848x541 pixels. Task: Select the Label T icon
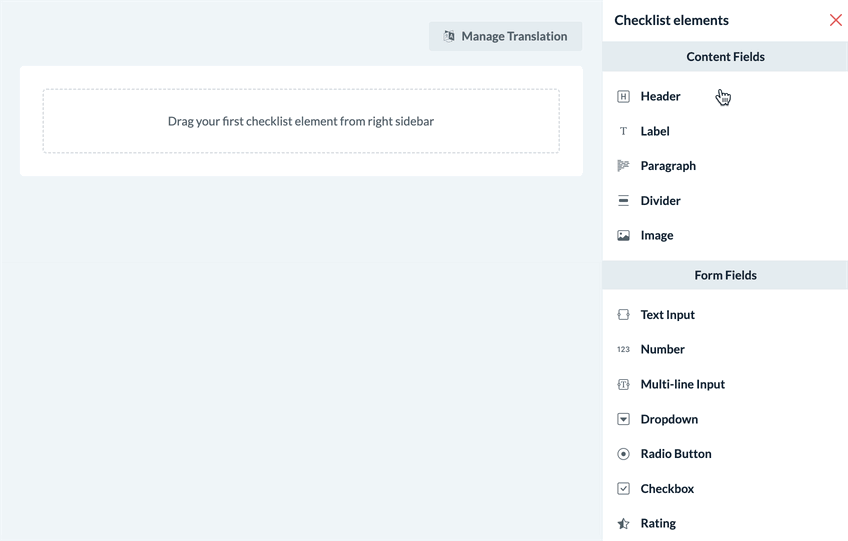623,131
